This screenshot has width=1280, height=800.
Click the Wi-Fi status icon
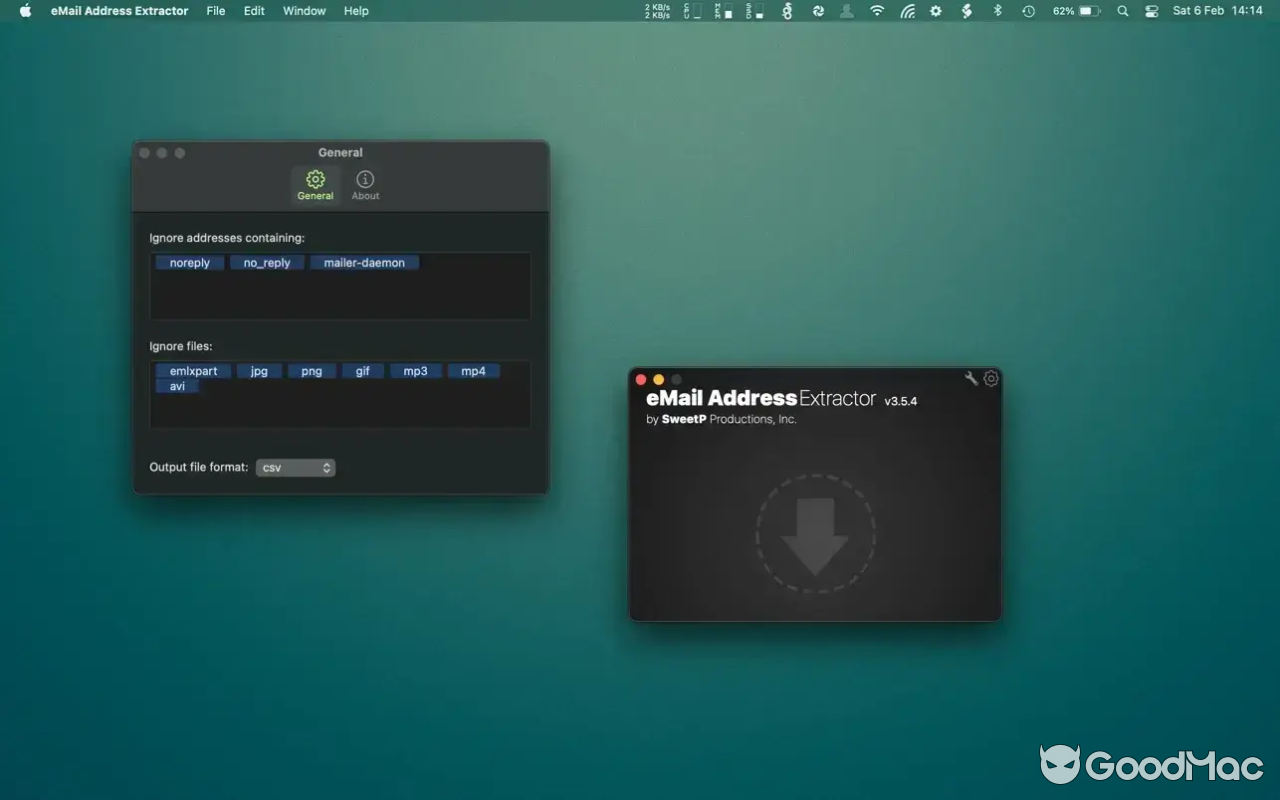point(877,11)
